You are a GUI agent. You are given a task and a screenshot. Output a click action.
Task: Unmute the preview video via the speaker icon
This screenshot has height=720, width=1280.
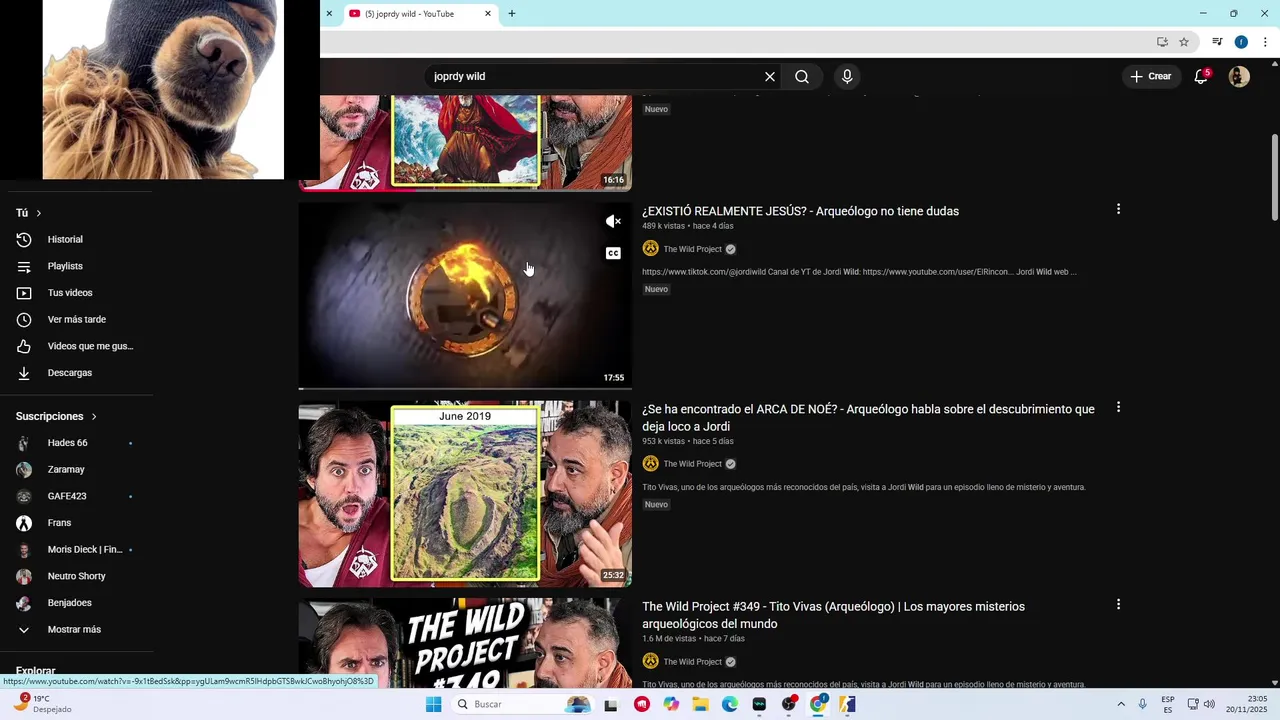[x=613, y=222]
